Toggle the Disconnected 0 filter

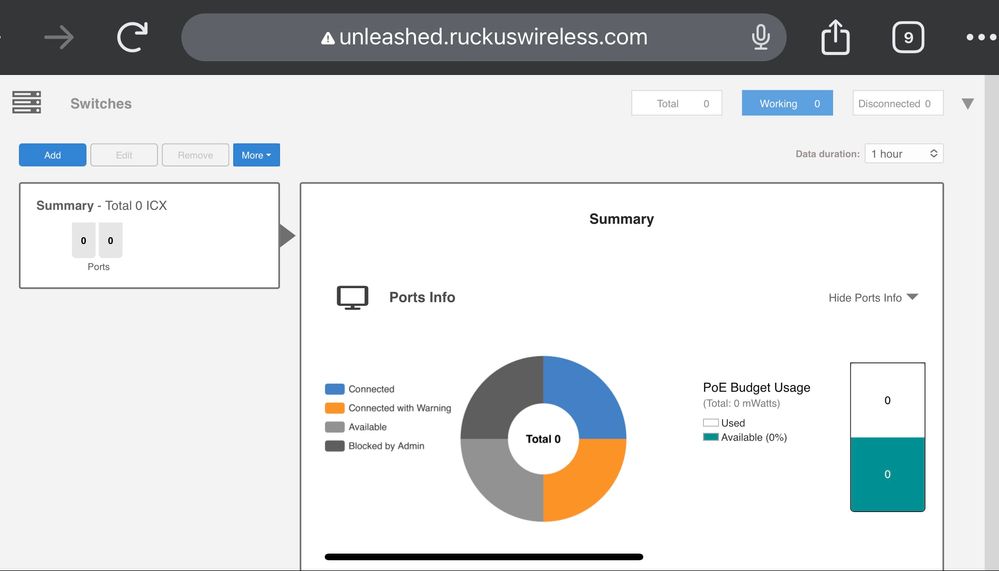coord(897,103)
